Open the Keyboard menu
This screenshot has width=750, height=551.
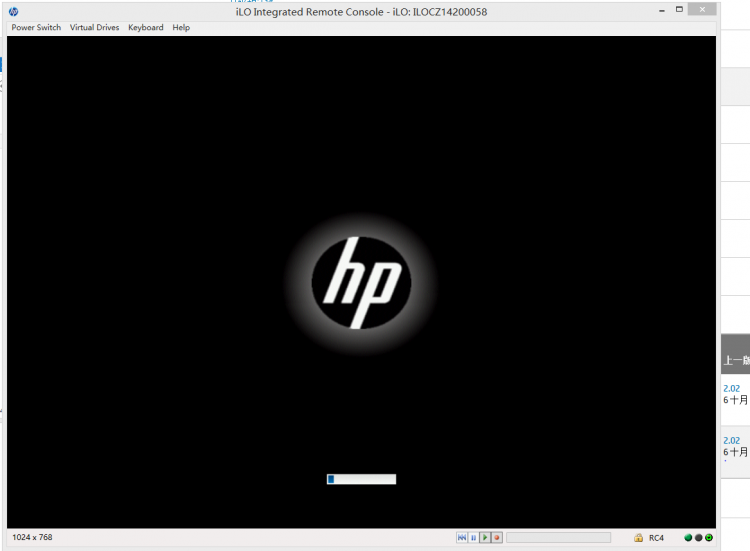click(x=145, y=28)
